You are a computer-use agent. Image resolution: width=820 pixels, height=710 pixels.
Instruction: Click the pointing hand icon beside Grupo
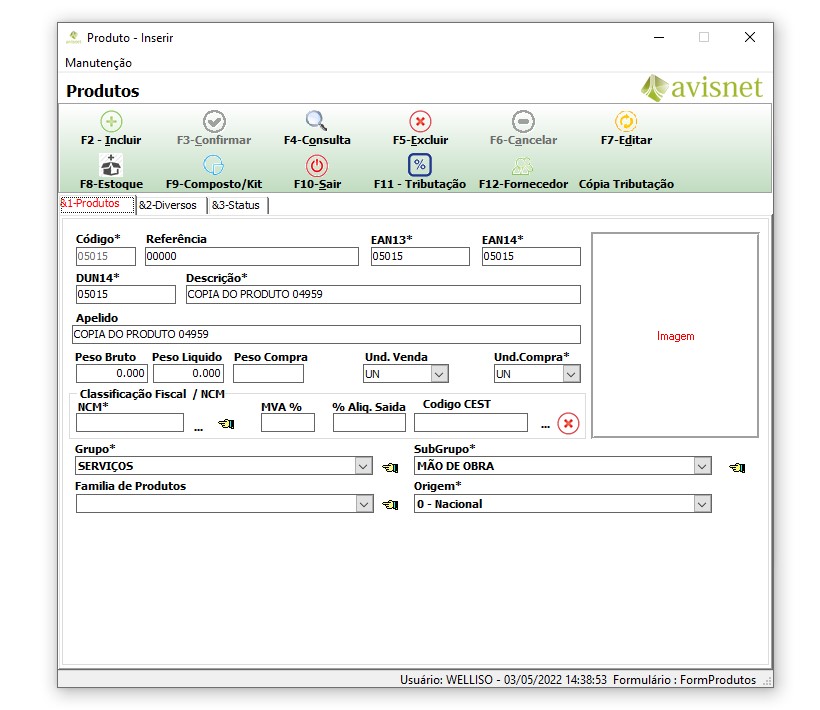(390, 467)
